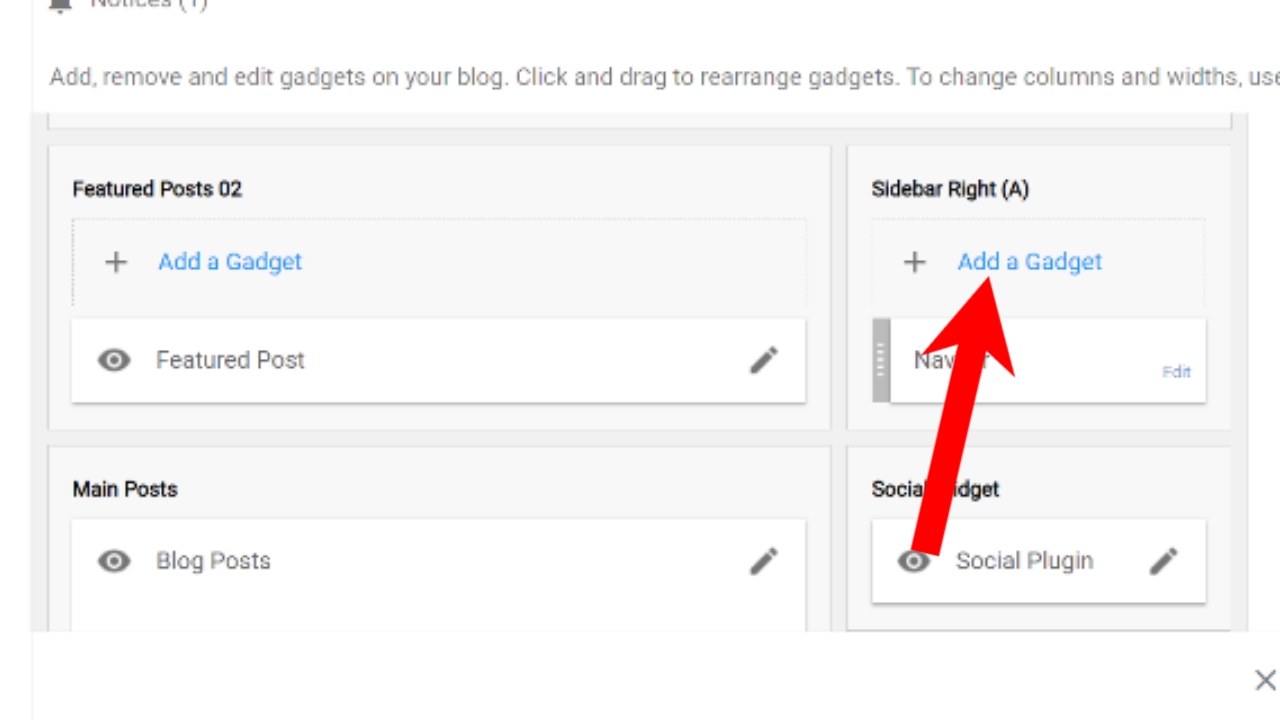Dismiss the bottom bar with X icon
The image size is (1280, 720).
pyautogui.click(x=1265, y=680)
